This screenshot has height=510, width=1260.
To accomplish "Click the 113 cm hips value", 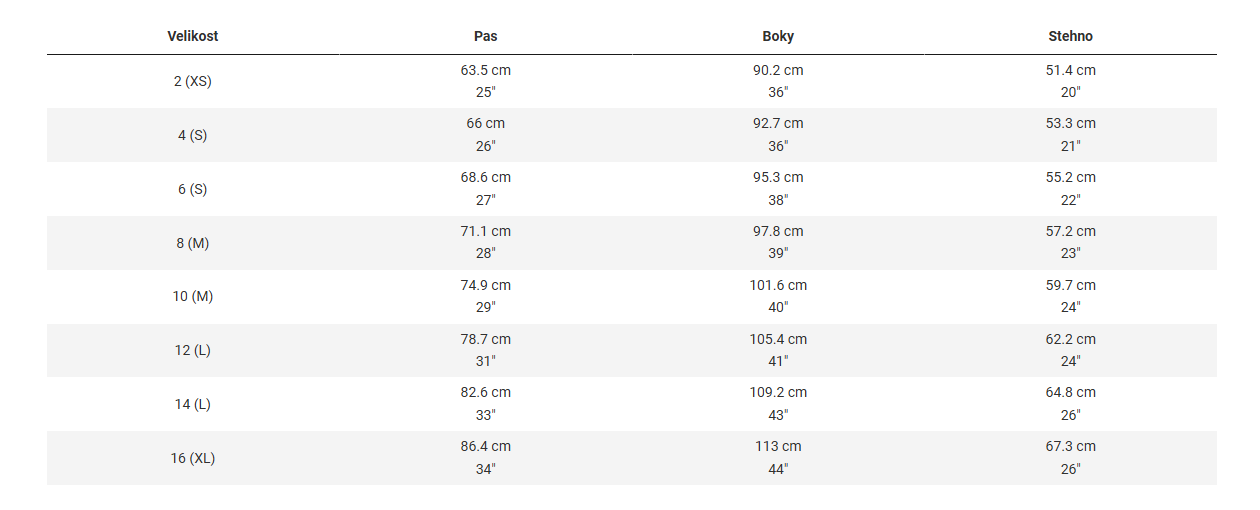I will (778, 447).
